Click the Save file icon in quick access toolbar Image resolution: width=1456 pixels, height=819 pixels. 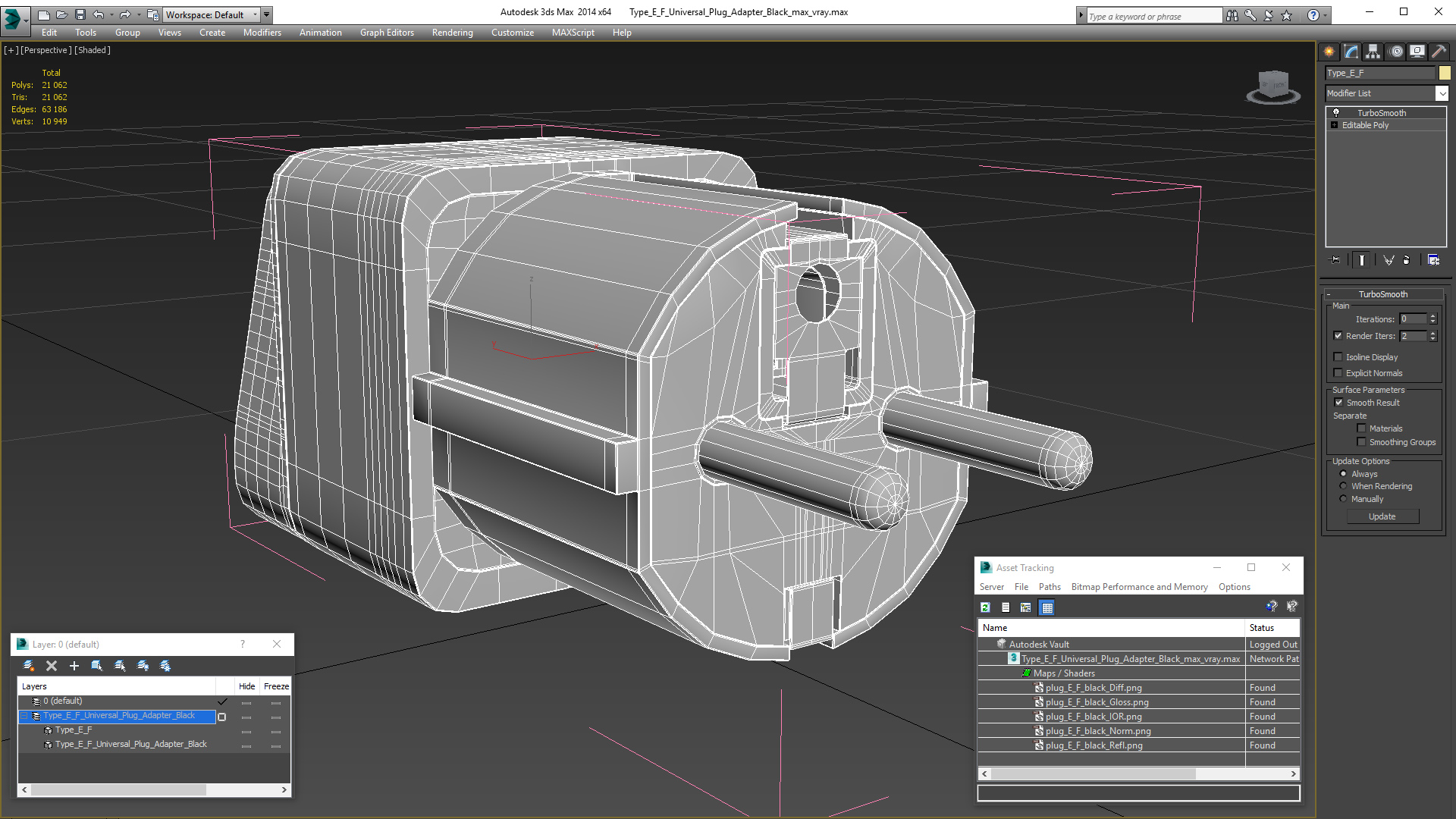pos(80,14)
